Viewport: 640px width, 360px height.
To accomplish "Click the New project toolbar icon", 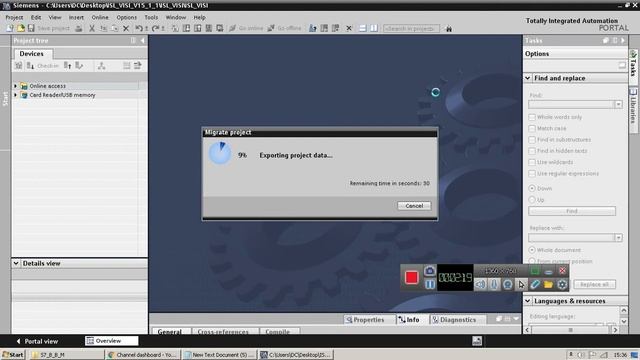I will pos(9,28).
